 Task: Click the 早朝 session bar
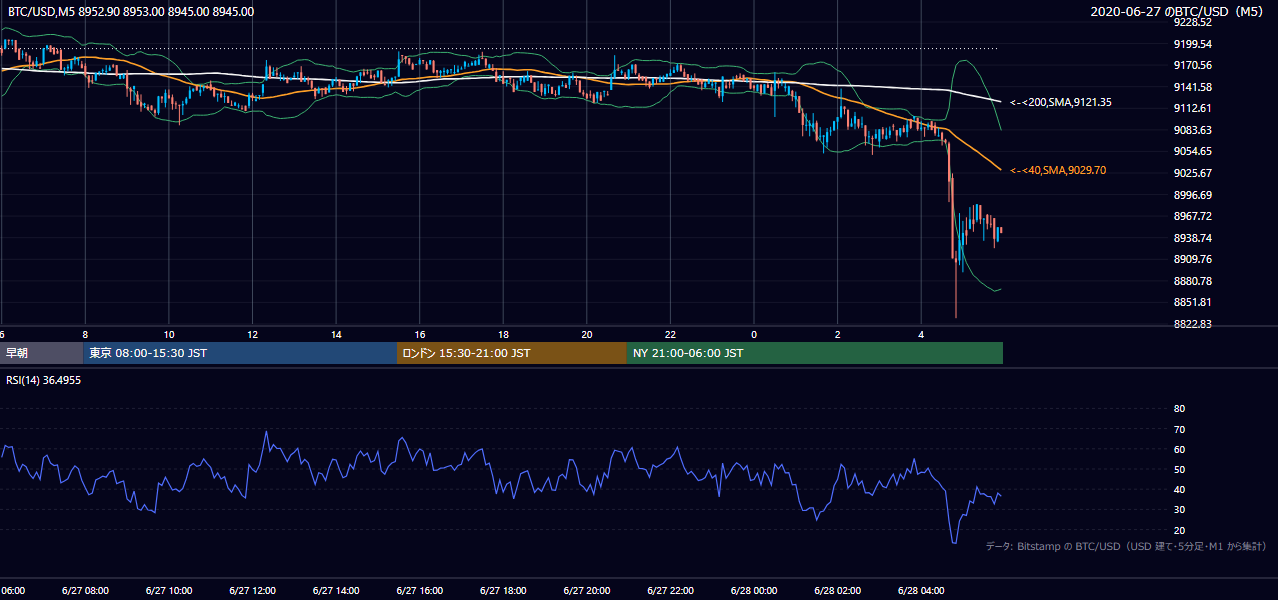[41, 353]
